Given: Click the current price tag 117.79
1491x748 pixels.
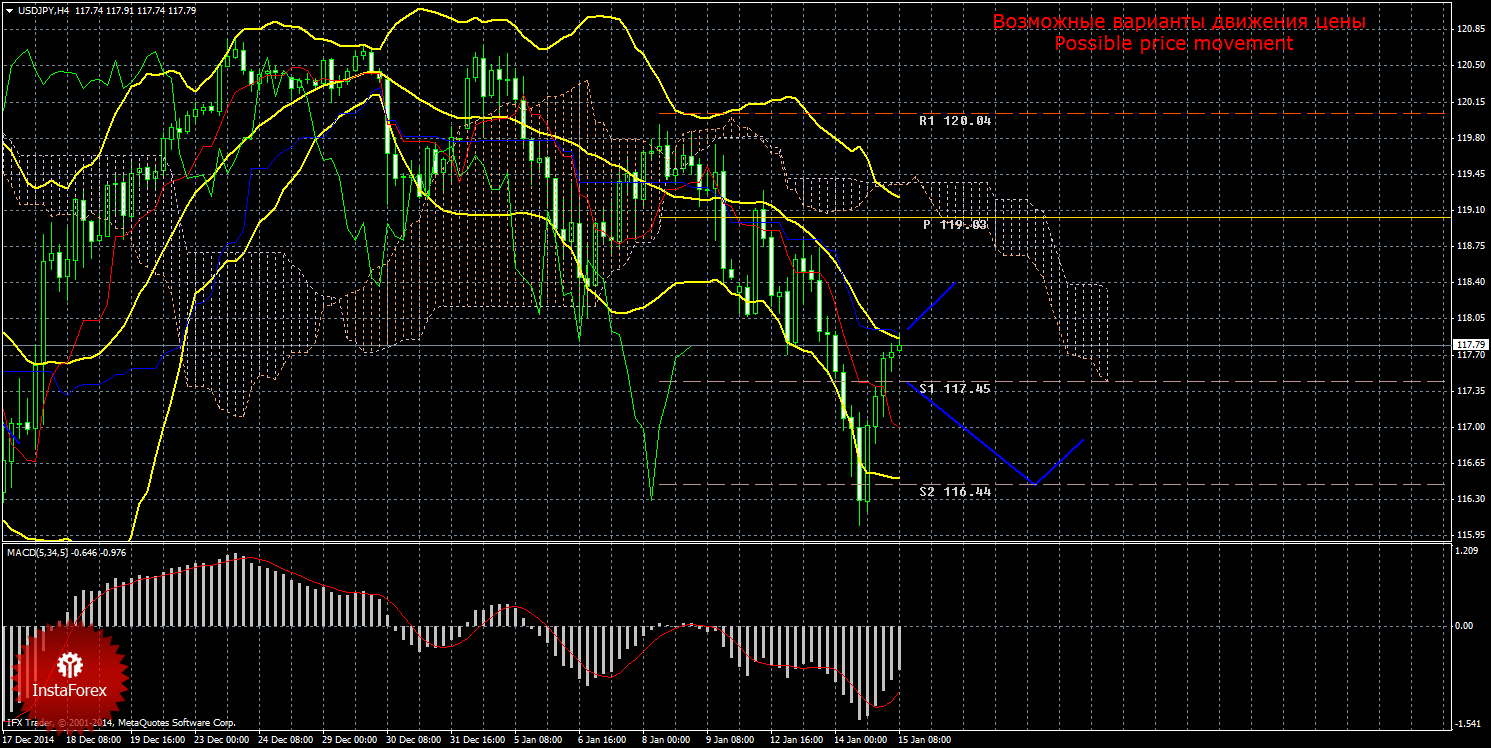Looking at the screenshot, I should click(1469, 344).
